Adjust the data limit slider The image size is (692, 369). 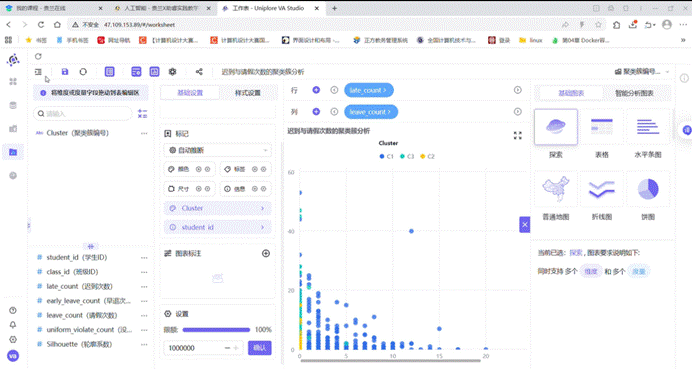[x=216, y=330]
